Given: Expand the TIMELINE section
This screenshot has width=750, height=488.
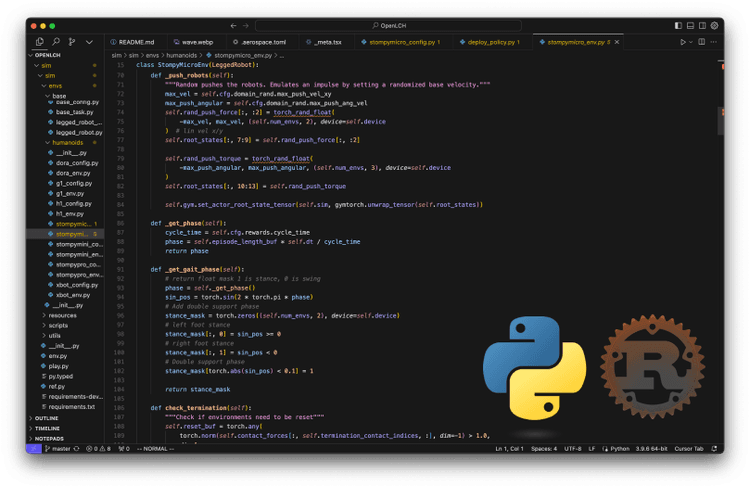Looking at the screenshot, I should tap(47, 428).
